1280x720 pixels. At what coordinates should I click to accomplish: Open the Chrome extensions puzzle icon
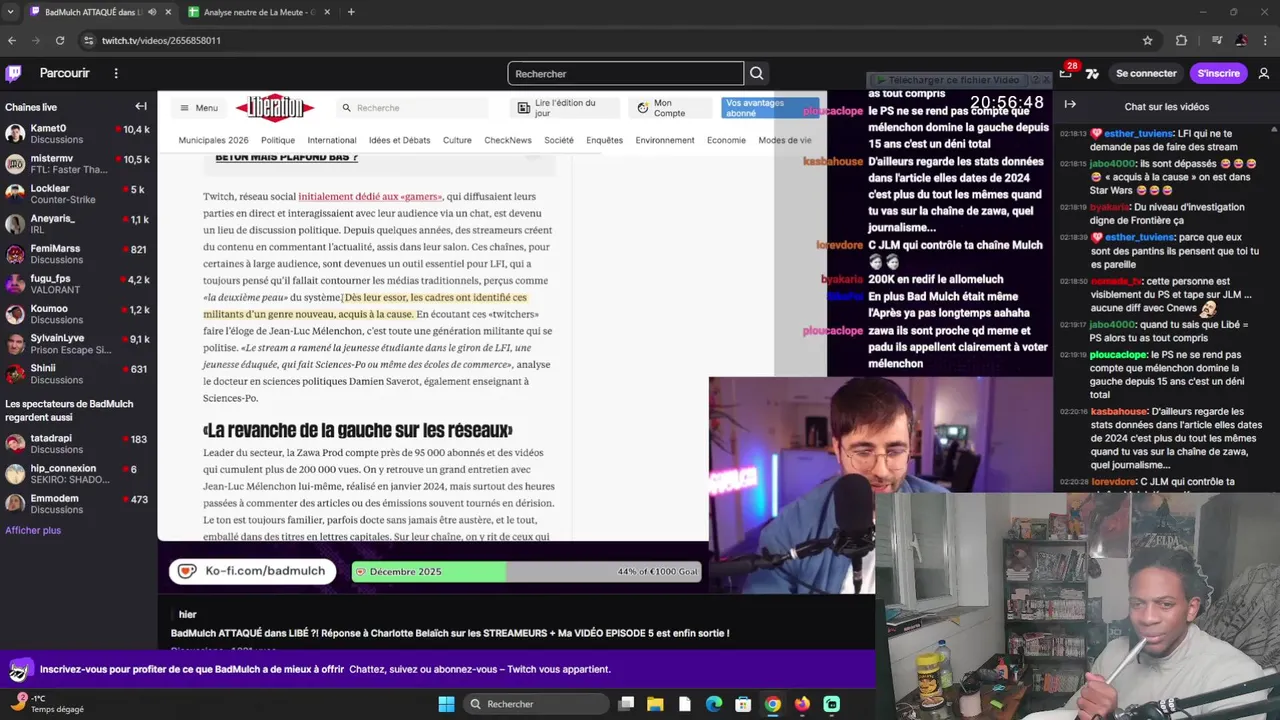(1181, 40)
